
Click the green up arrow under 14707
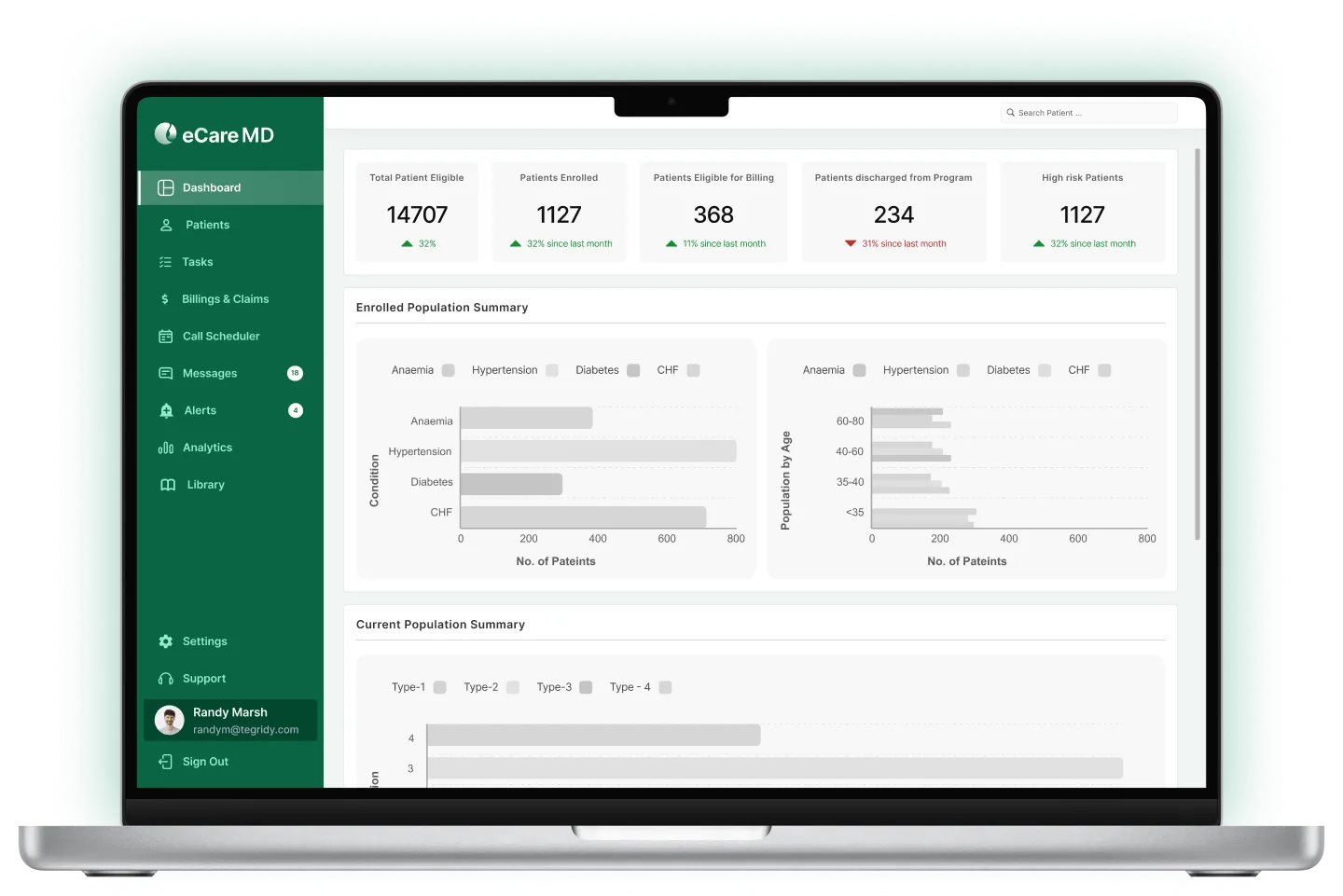[407, 243]
